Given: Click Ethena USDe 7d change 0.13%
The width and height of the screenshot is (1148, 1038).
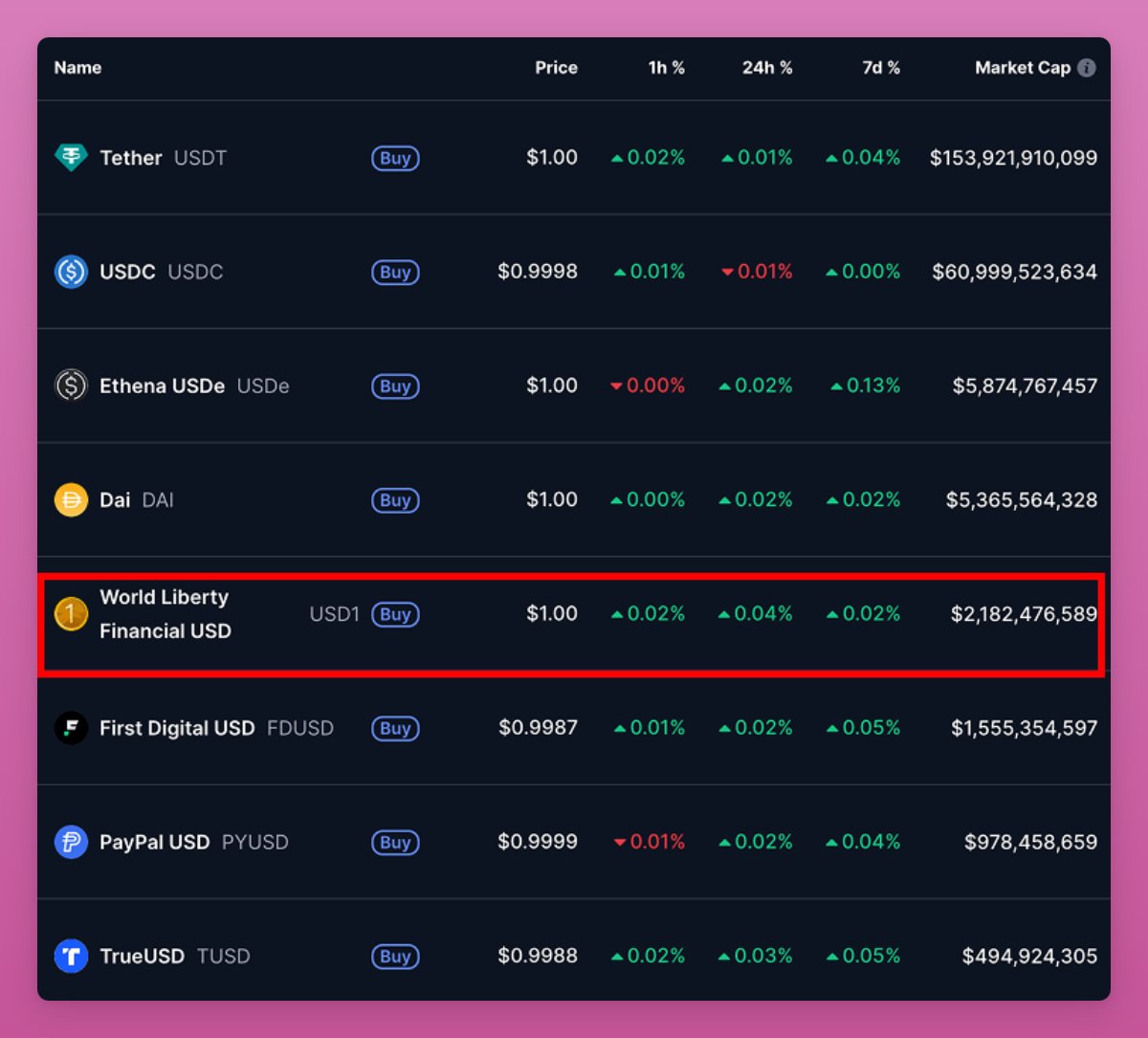Looking at the screenshot, I should pos(866,386).
